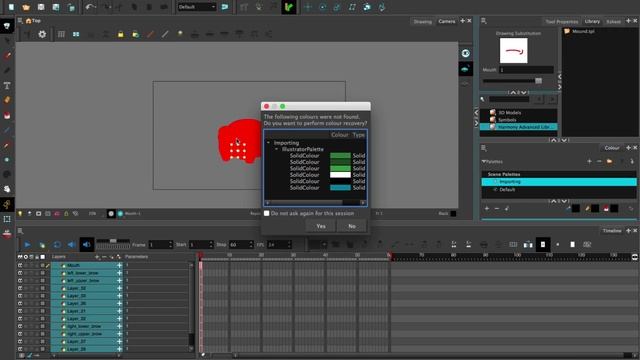Select the Timeline panel tab
Viewport: 640px width, 360px height.
[611, 231]
